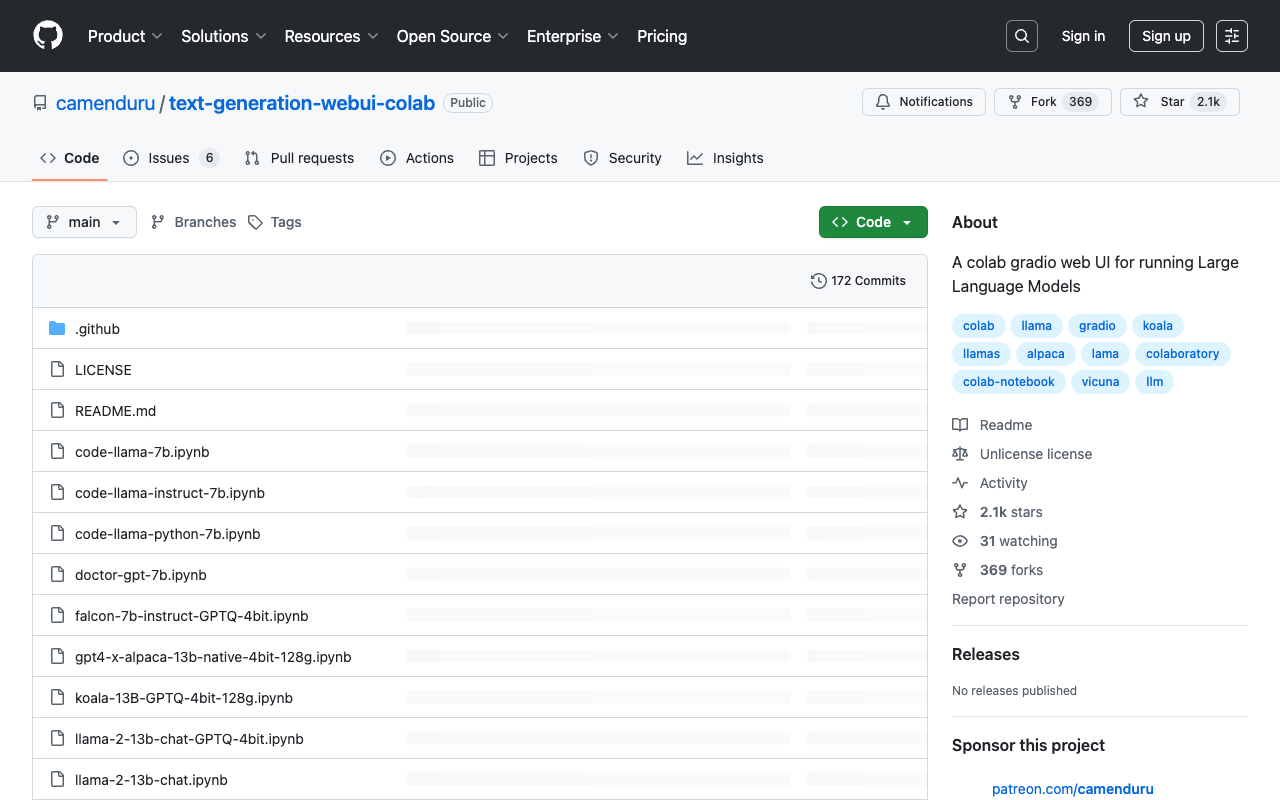Open code-llama-7b.ipynb
The image size is (1280, 800).
[142, 452]
